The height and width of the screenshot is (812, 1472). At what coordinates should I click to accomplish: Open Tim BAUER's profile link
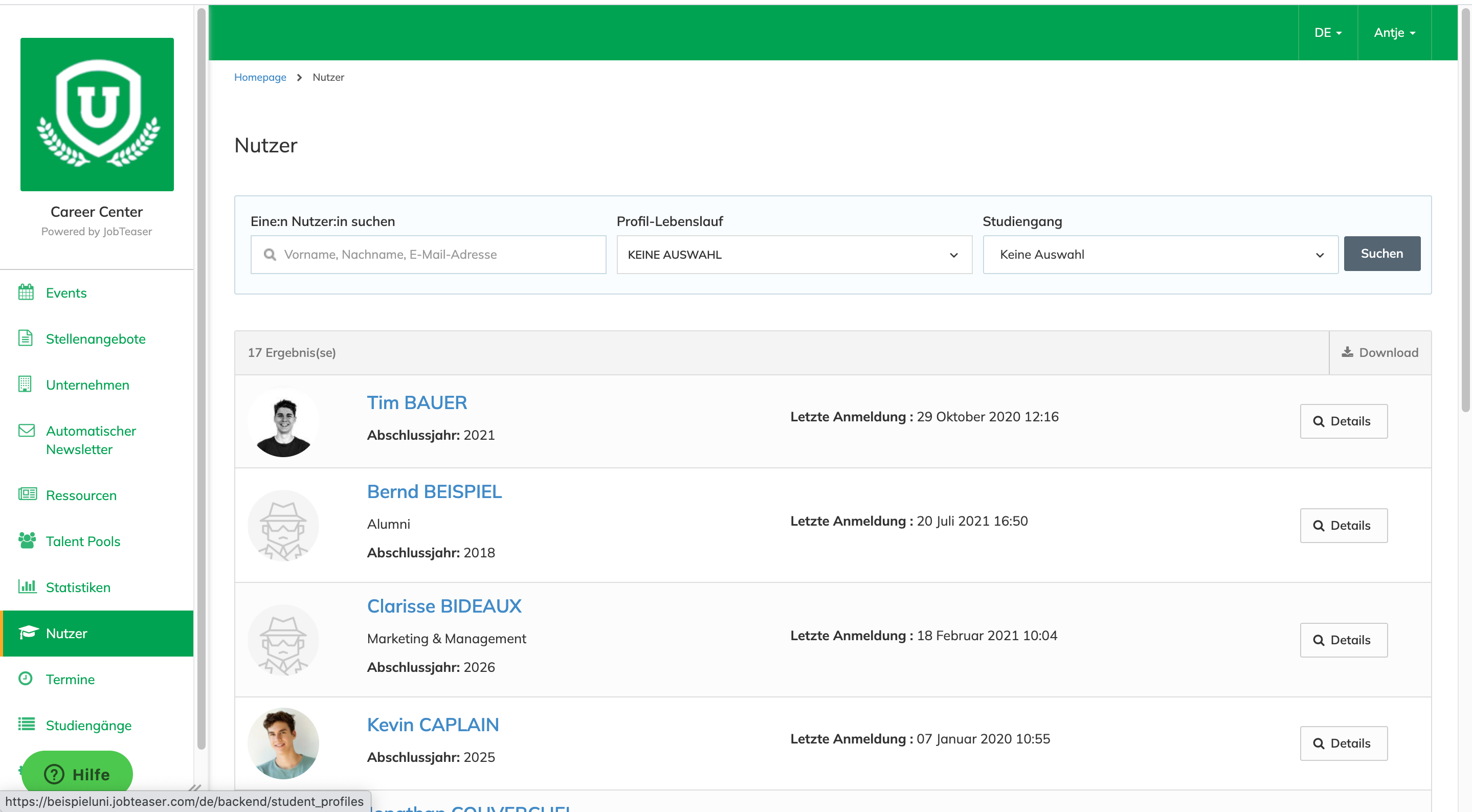point(416,403)
